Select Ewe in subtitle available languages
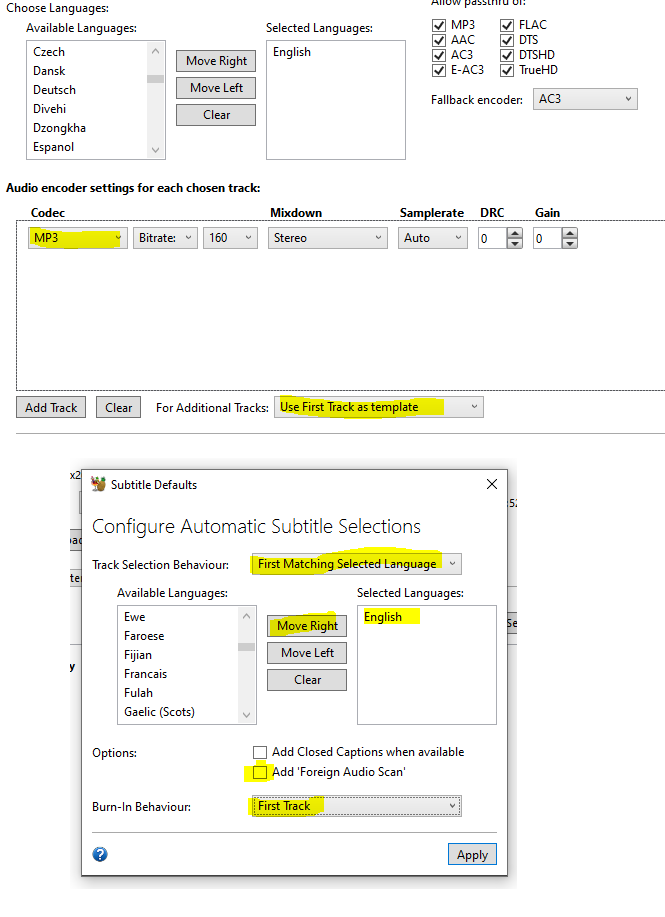This screenshot has width=665, height=917. coord(135,617)
